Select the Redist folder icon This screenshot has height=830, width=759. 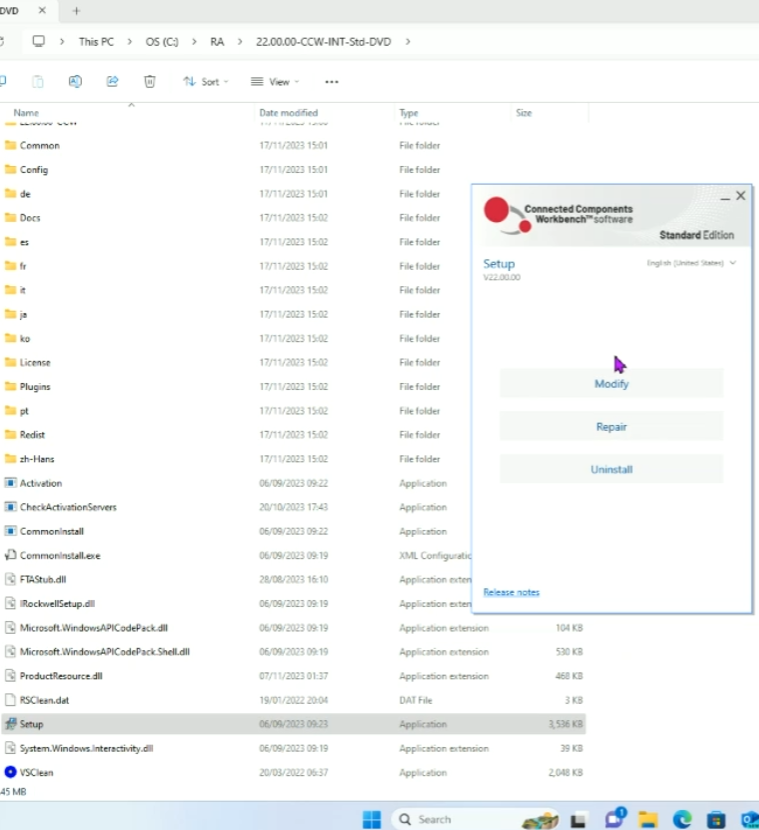10,435
